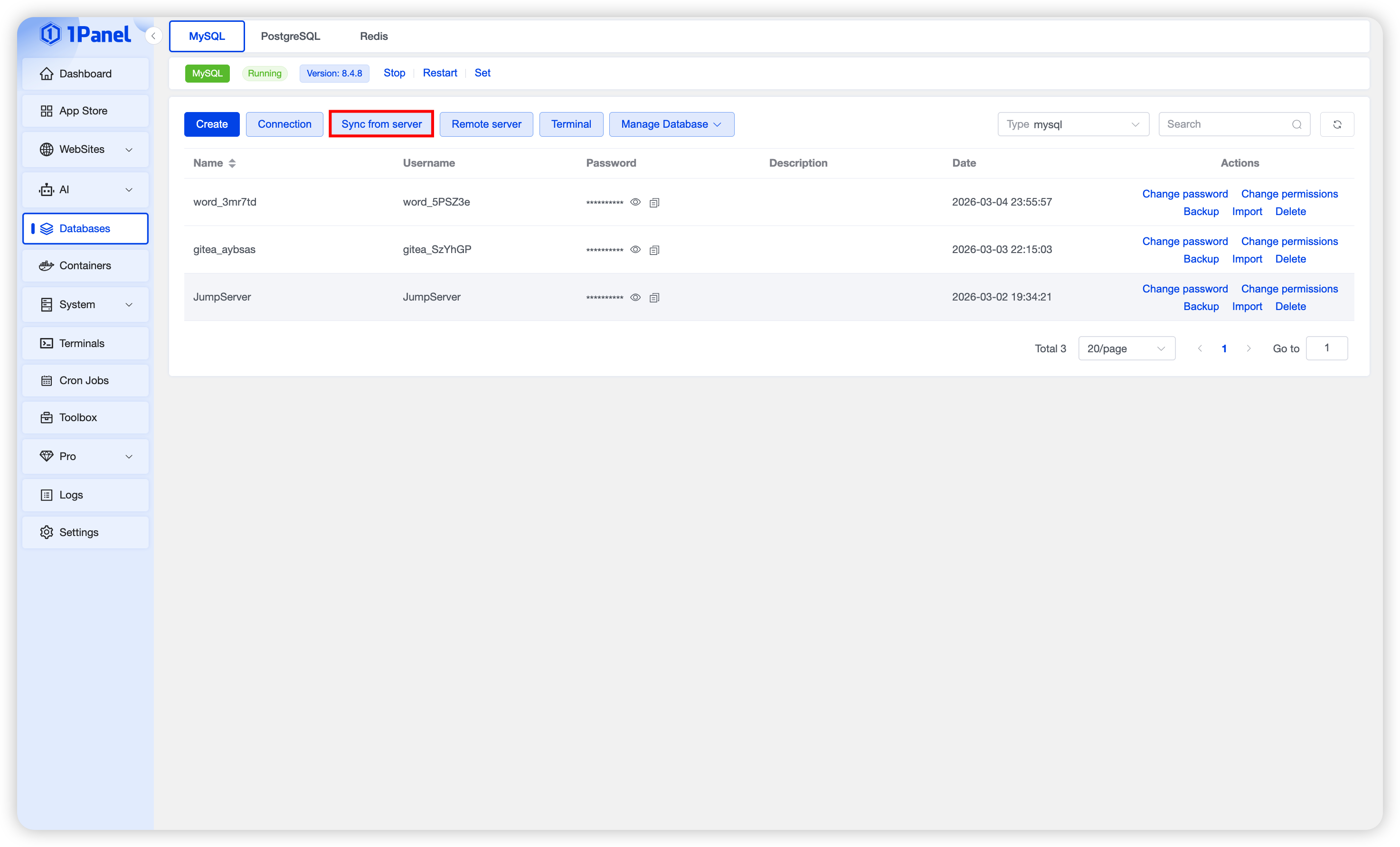Switch to the PostgreSQL tab

coord(290,36)
